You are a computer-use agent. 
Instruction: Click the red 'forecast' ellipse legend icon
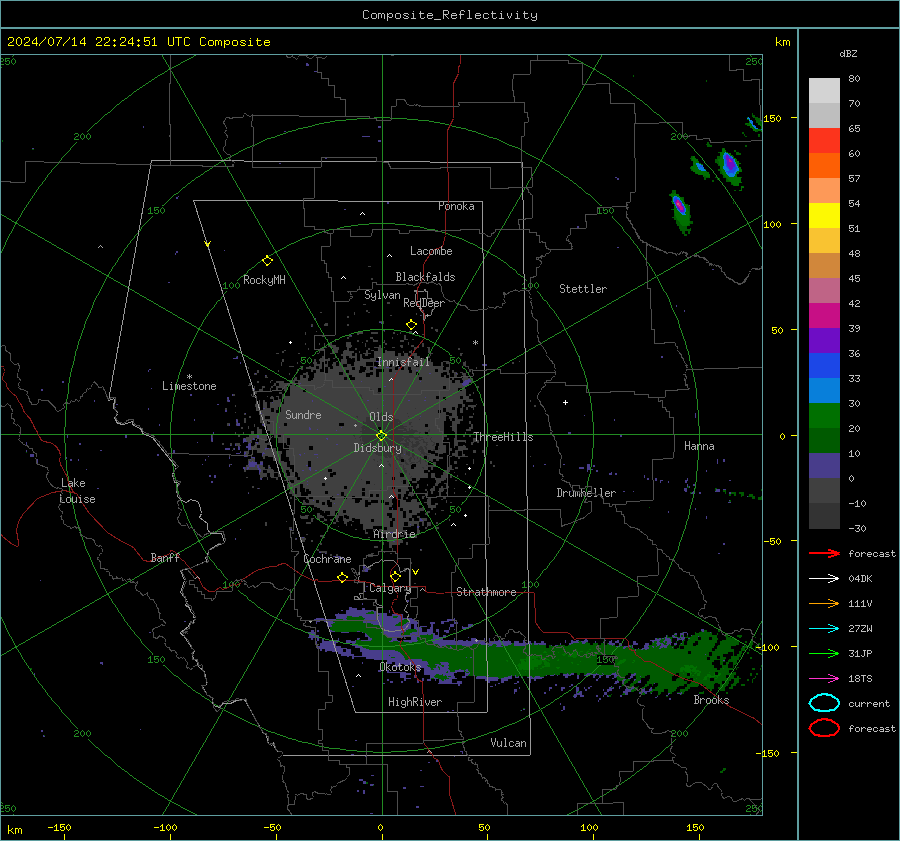click(824, 728)
